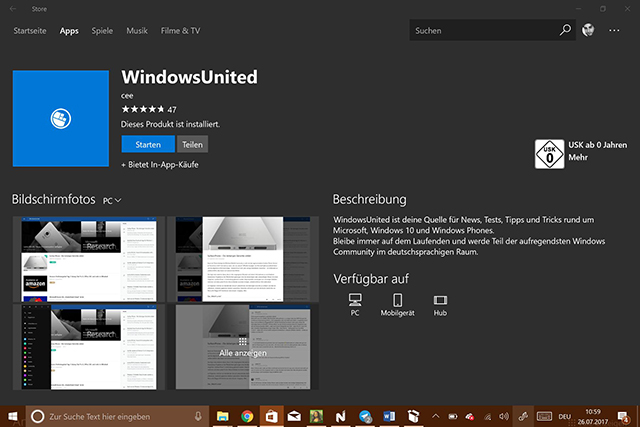Launch the app with Starten
The width and height of the screenshot is (640, 427).
(x=148, y=145)
